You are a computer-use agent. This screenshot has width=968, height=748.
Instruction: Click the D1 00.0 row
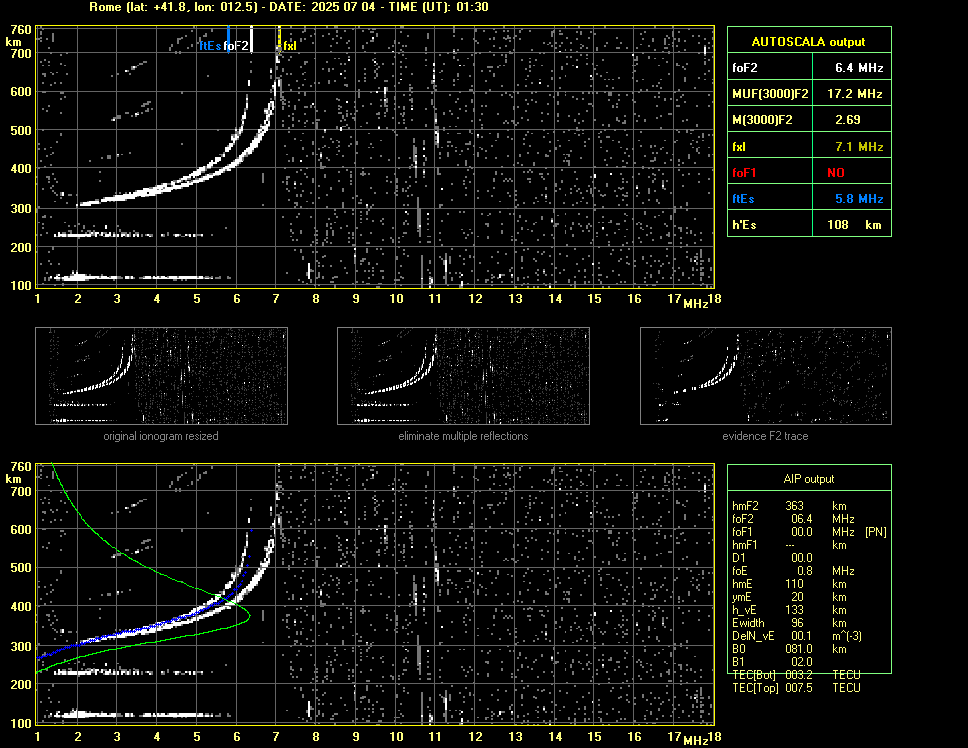772,557
